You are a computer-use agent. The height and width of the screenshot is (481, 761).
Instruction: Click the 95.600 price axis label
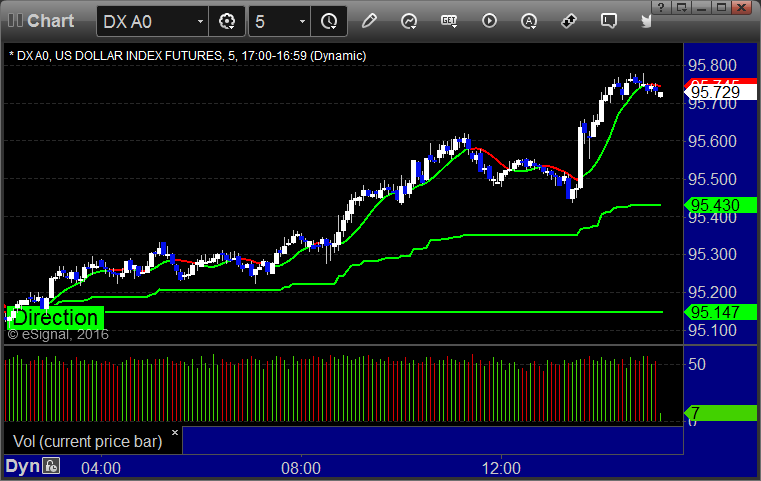(712, 141)
